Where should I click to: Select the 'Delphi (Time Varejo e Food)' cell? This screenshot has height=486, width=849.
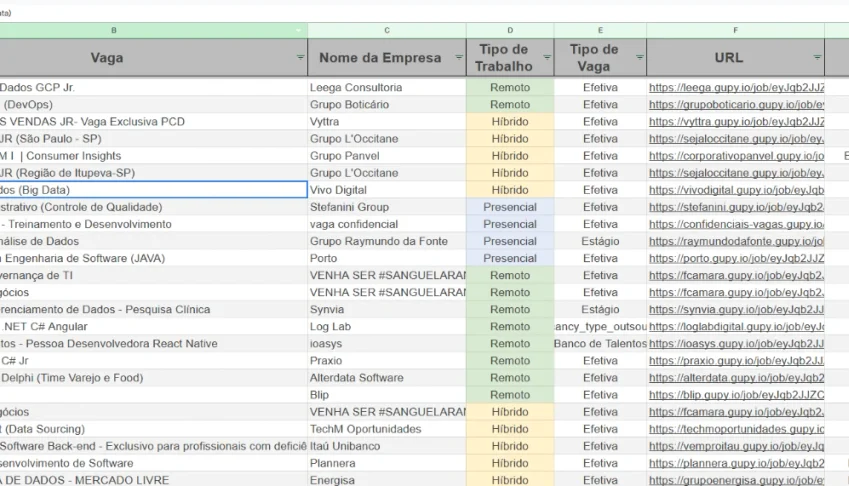click(x=153, y=378)
